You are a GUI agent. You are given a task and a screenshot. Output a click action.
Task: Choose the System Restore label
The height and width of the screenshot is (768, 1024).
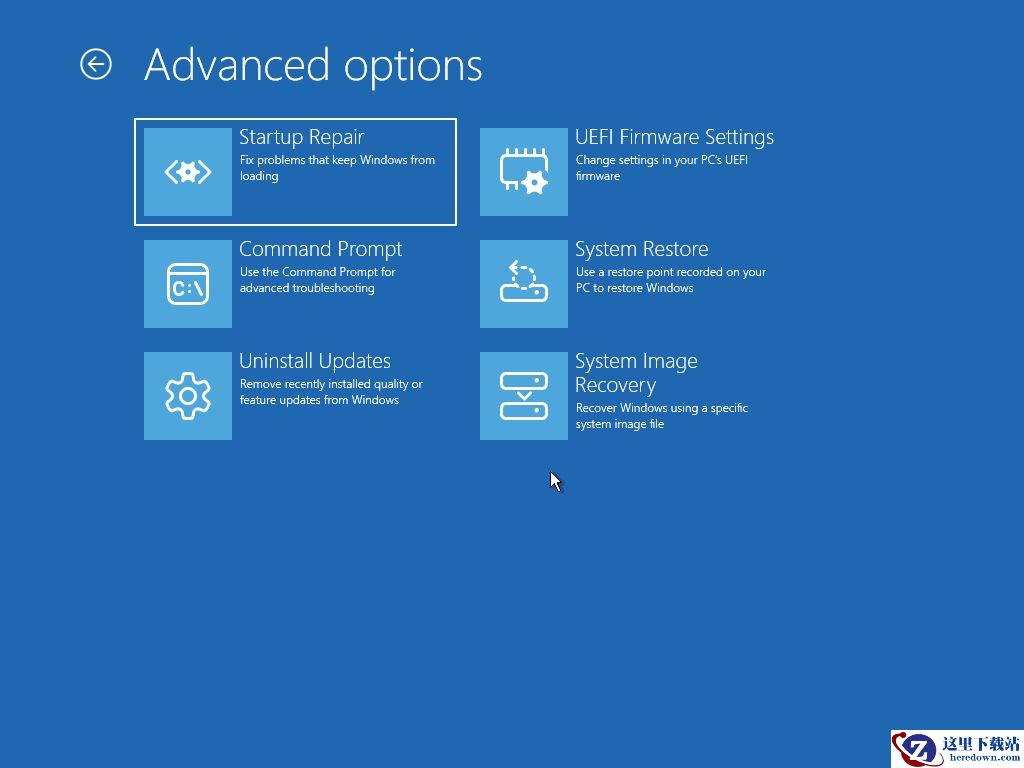point(642,249)
